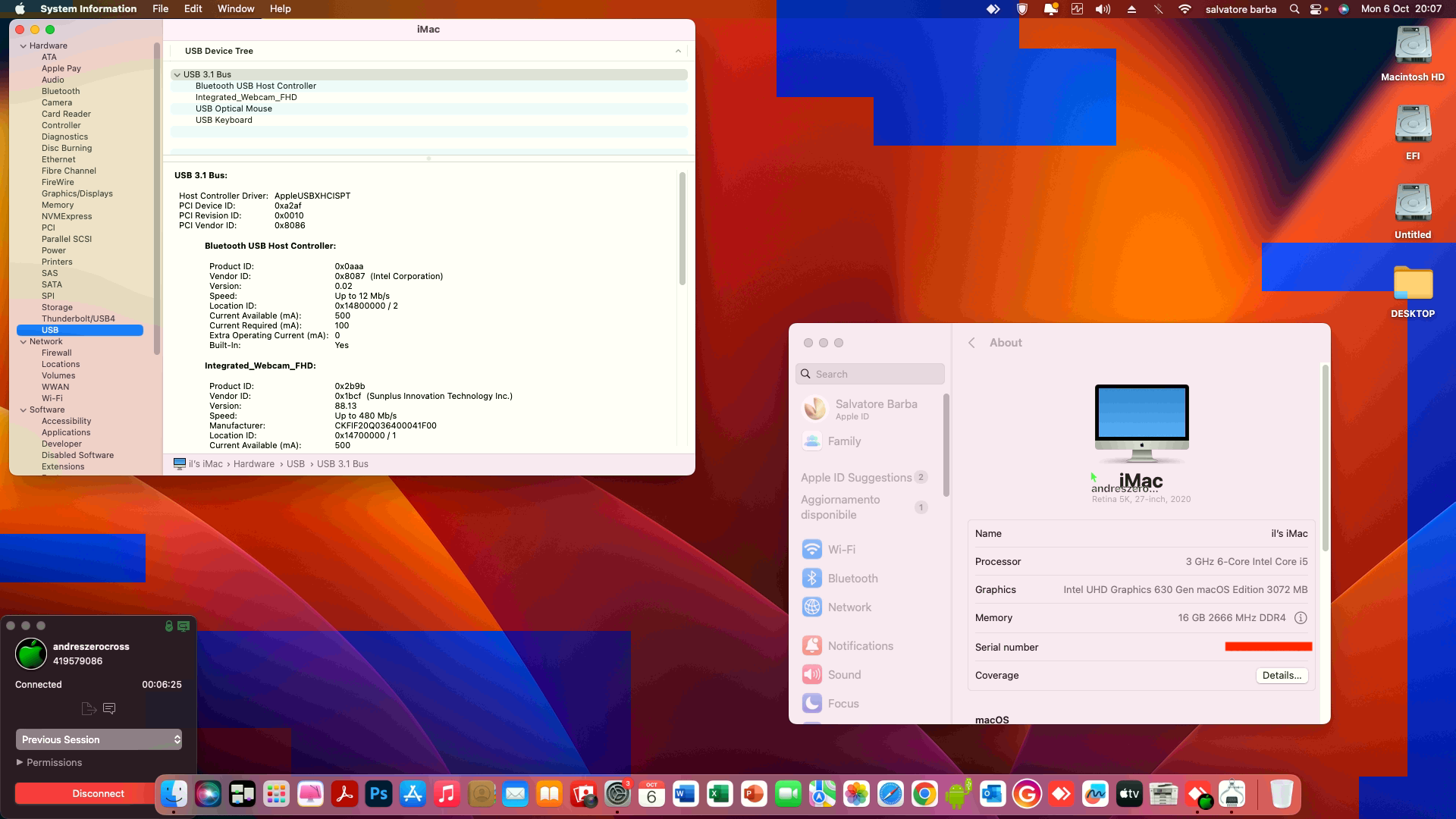Viewport: 1456px width, 819px height.
Task: Collapse the Network section in System Information
Action: 24,342
